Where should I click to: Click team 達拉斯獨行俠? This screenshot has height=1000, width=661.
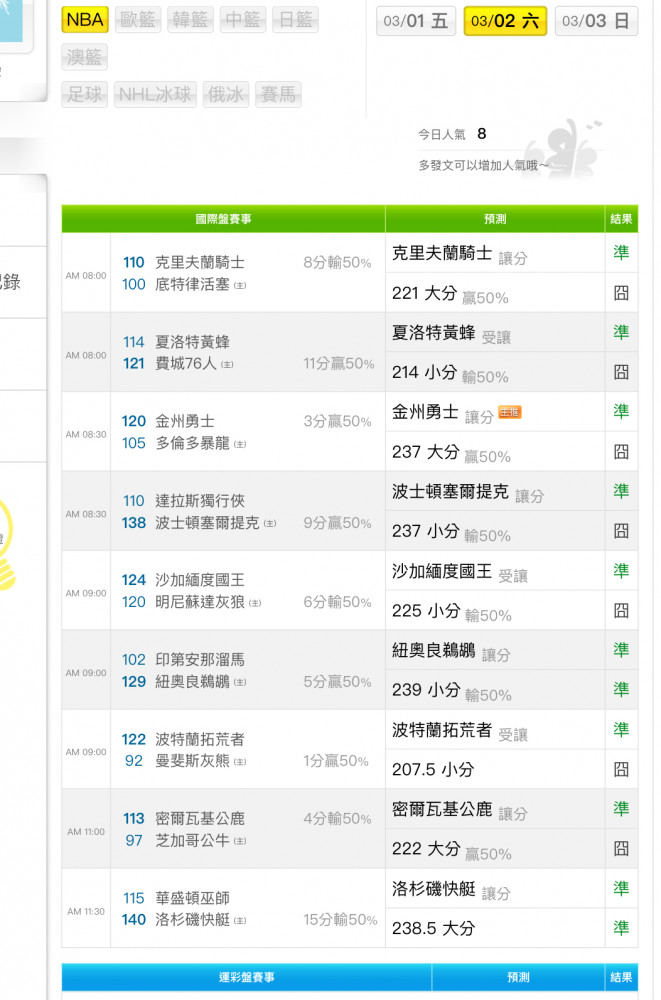(200, 501)
